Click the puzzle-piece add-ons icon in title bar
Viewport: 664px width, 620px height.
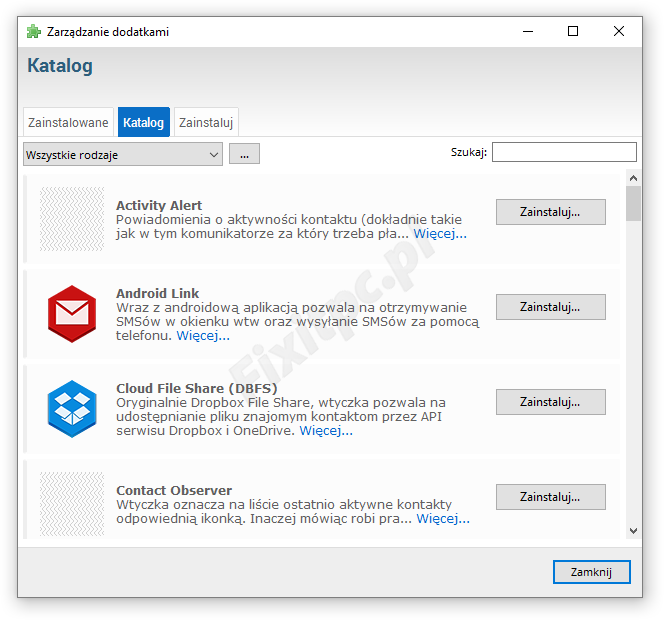point(33,32)
